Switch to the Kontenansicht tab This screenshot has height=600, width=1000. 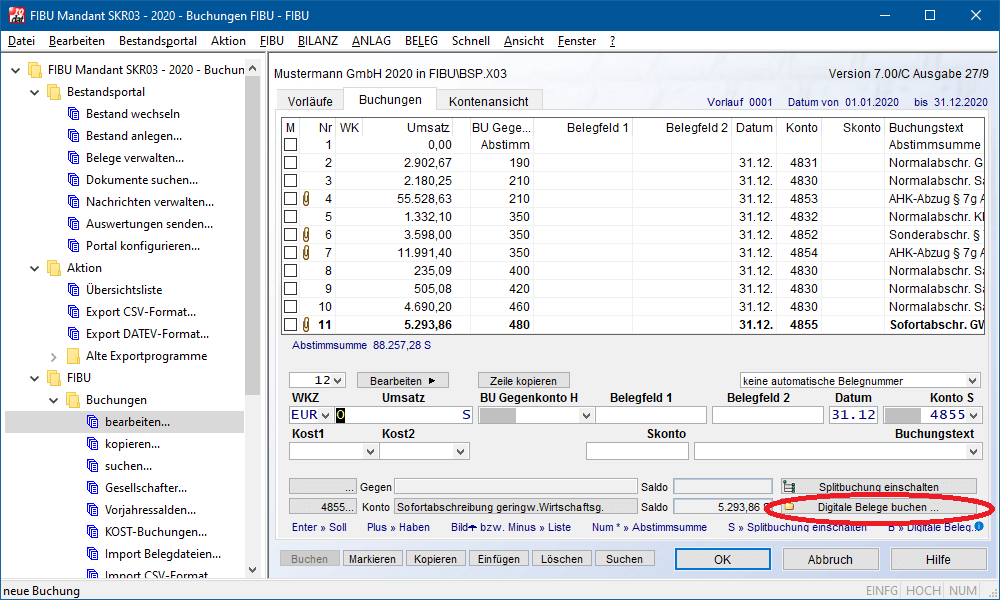(x=489, y=101)
